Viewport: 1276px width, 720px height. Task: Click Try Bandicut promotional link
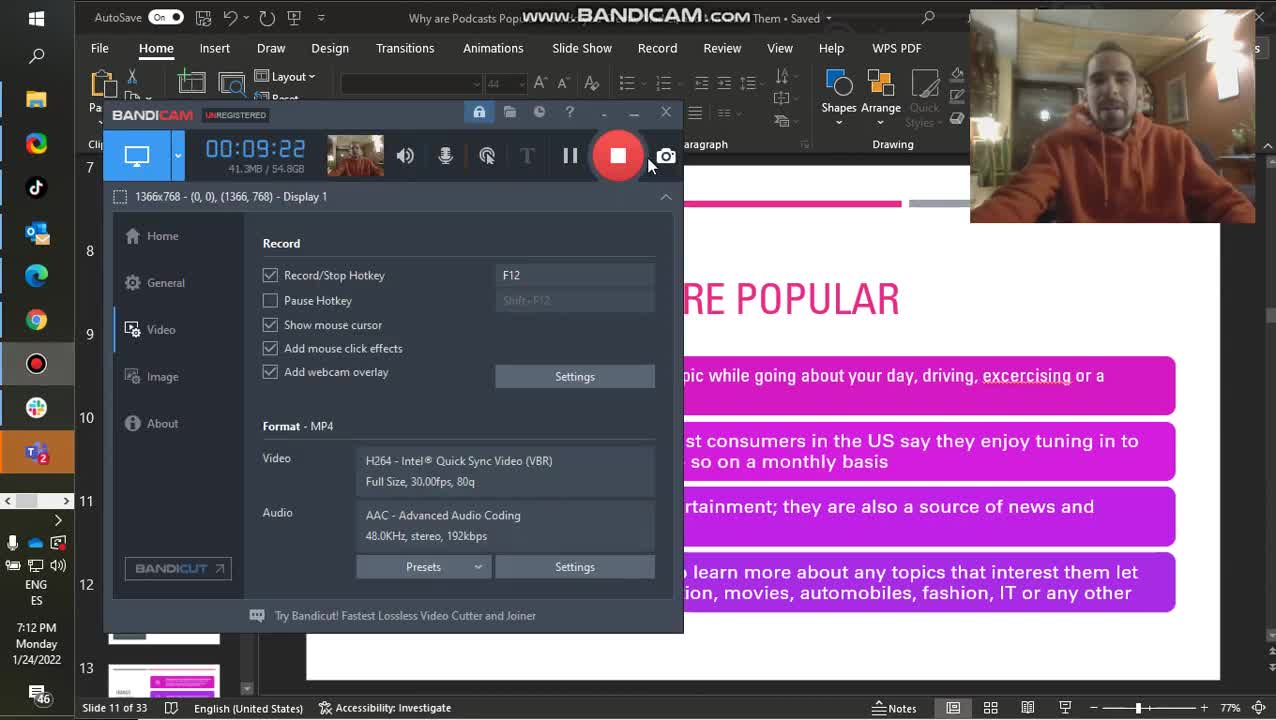(x=405, y=616)
